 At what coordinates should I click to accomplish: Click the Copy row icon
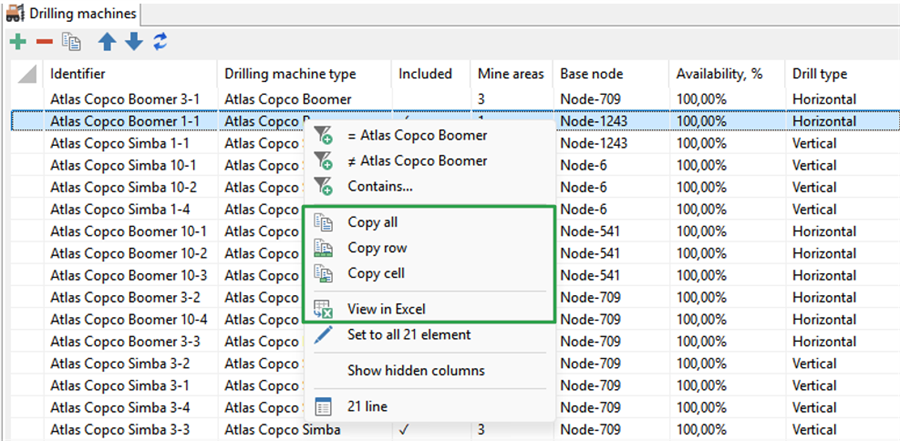323,247
